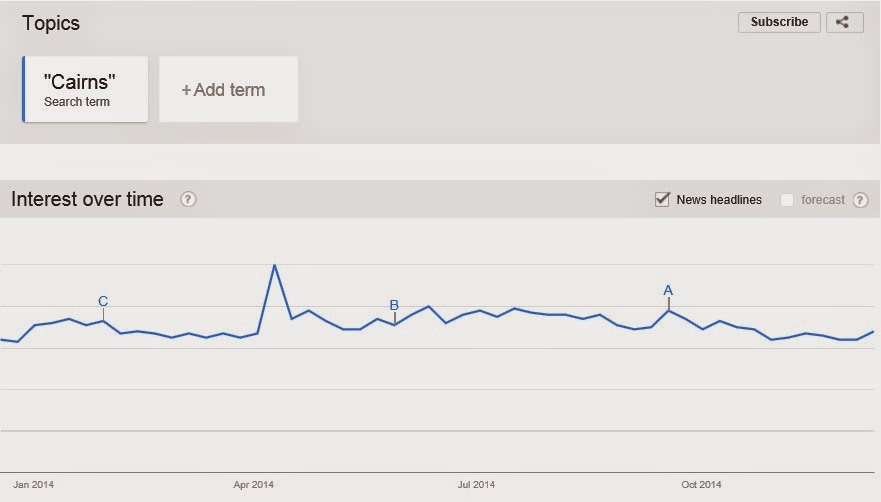Click the Oct 2014 axis label
Screen dimensions: 881x502
coord(701,485)
